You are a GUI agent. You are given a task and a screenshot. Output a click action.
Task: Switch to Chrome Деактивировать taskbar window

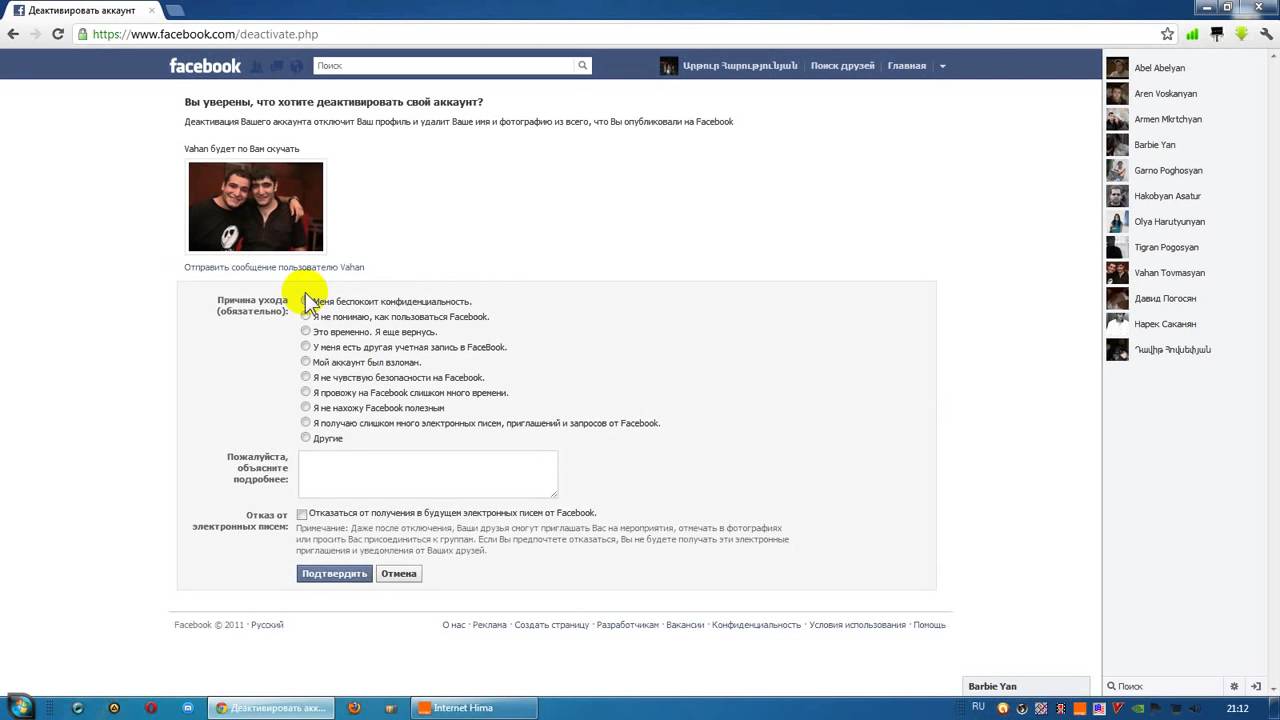point(271,708)
